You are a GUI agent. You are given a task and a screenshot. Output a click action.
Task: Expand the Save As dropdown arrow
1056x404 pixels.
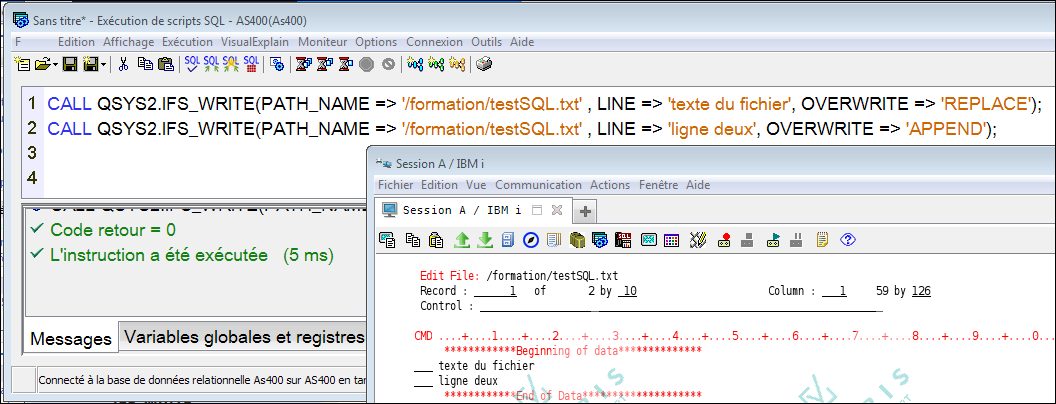click(103, 65)
